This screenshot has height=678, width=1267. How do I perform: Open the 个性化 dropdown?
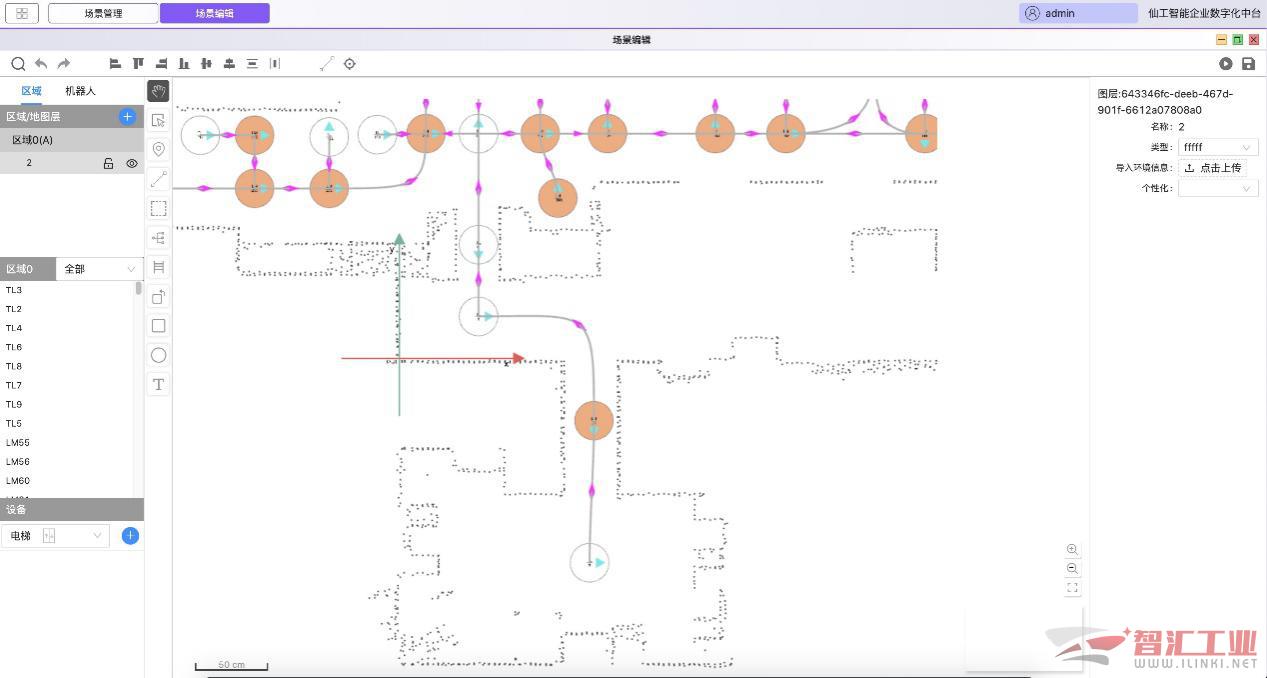(x=1218, y=188)
